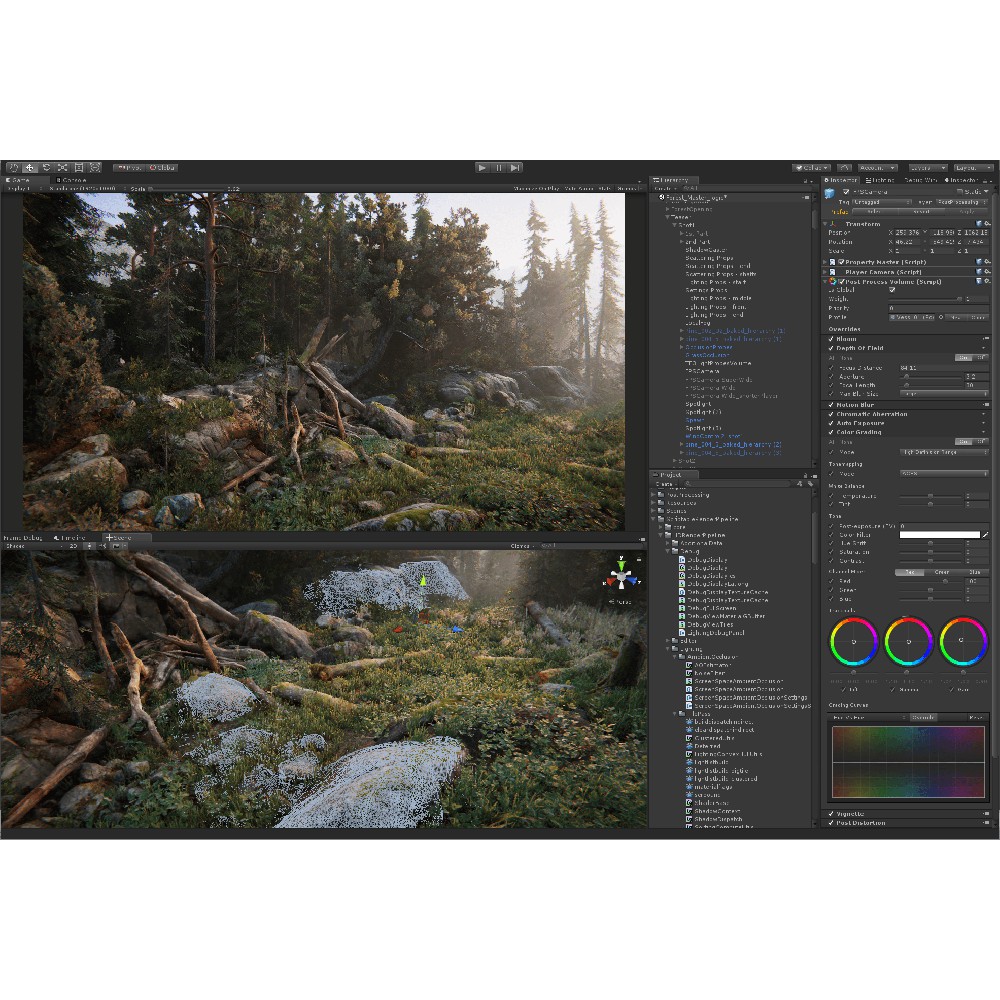Select the Rect transform tool

[79, 168]
